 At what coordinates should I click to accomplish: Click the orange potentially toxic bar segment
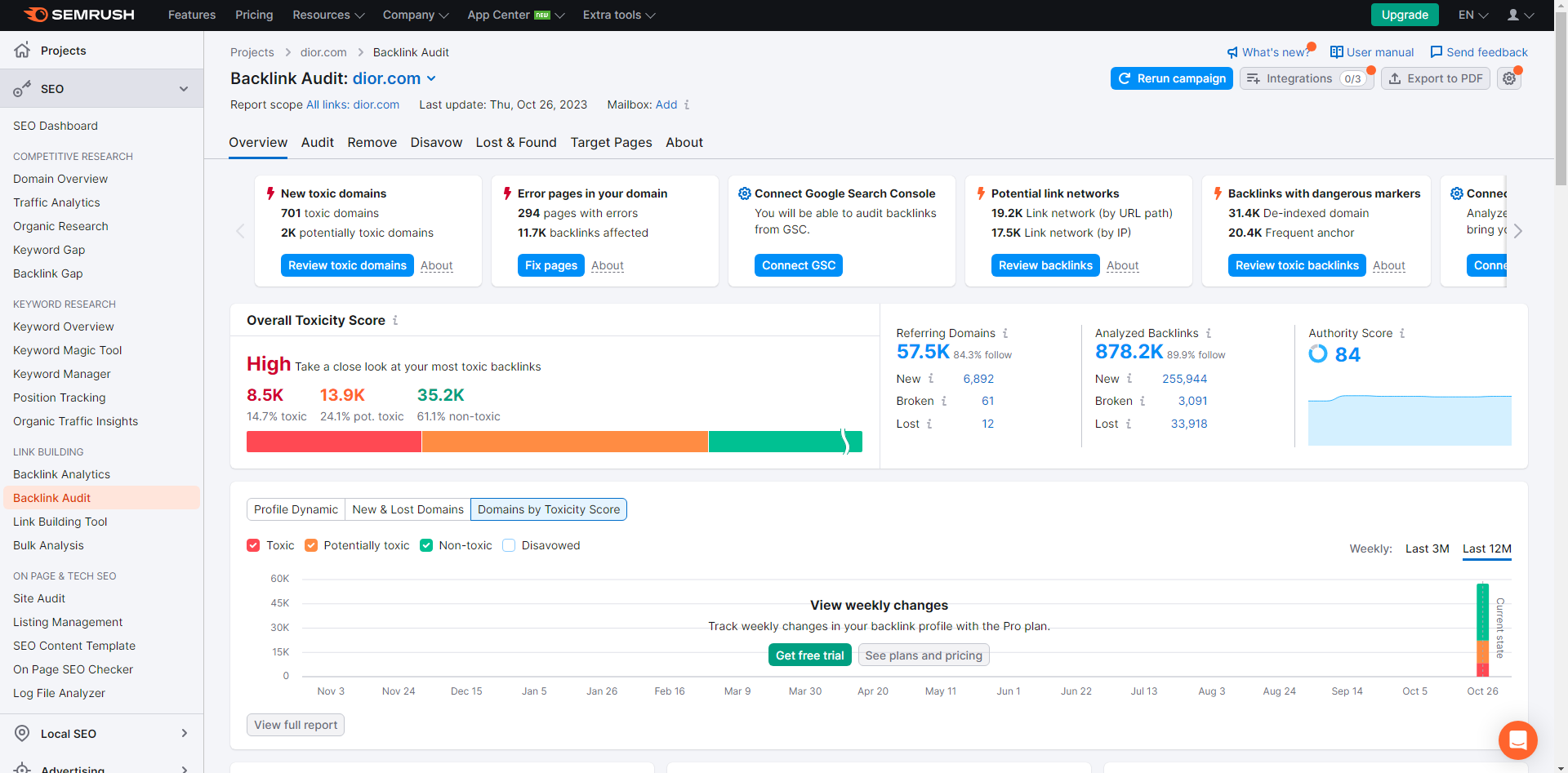565,442
